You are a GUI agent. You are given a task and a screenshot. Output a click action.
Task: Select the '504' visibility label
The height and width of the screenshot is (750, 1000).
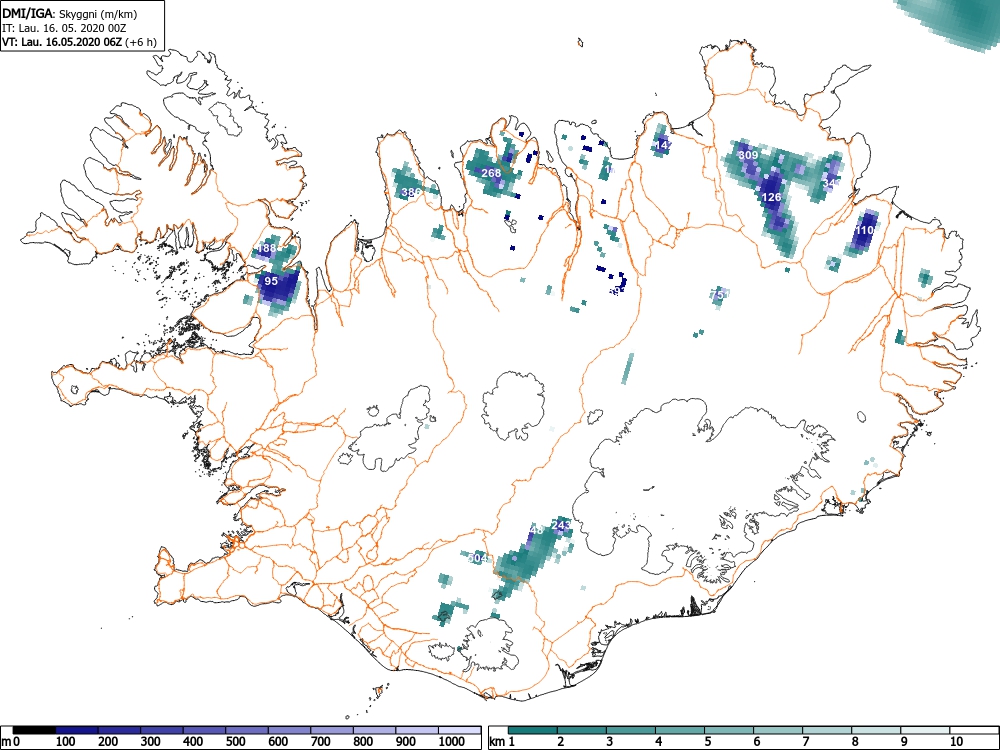coord(477,558)
